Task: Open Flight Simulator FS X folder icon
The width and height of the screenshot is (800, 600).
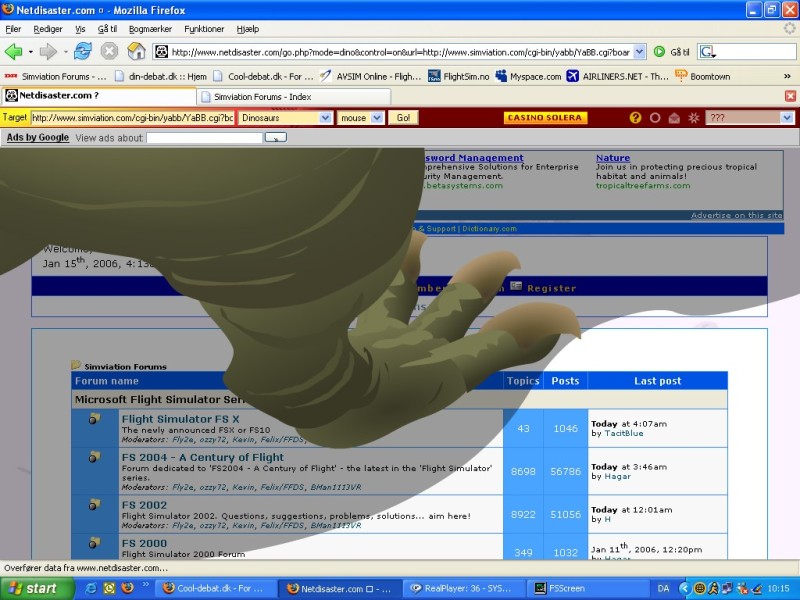Action: click(94, 418)
